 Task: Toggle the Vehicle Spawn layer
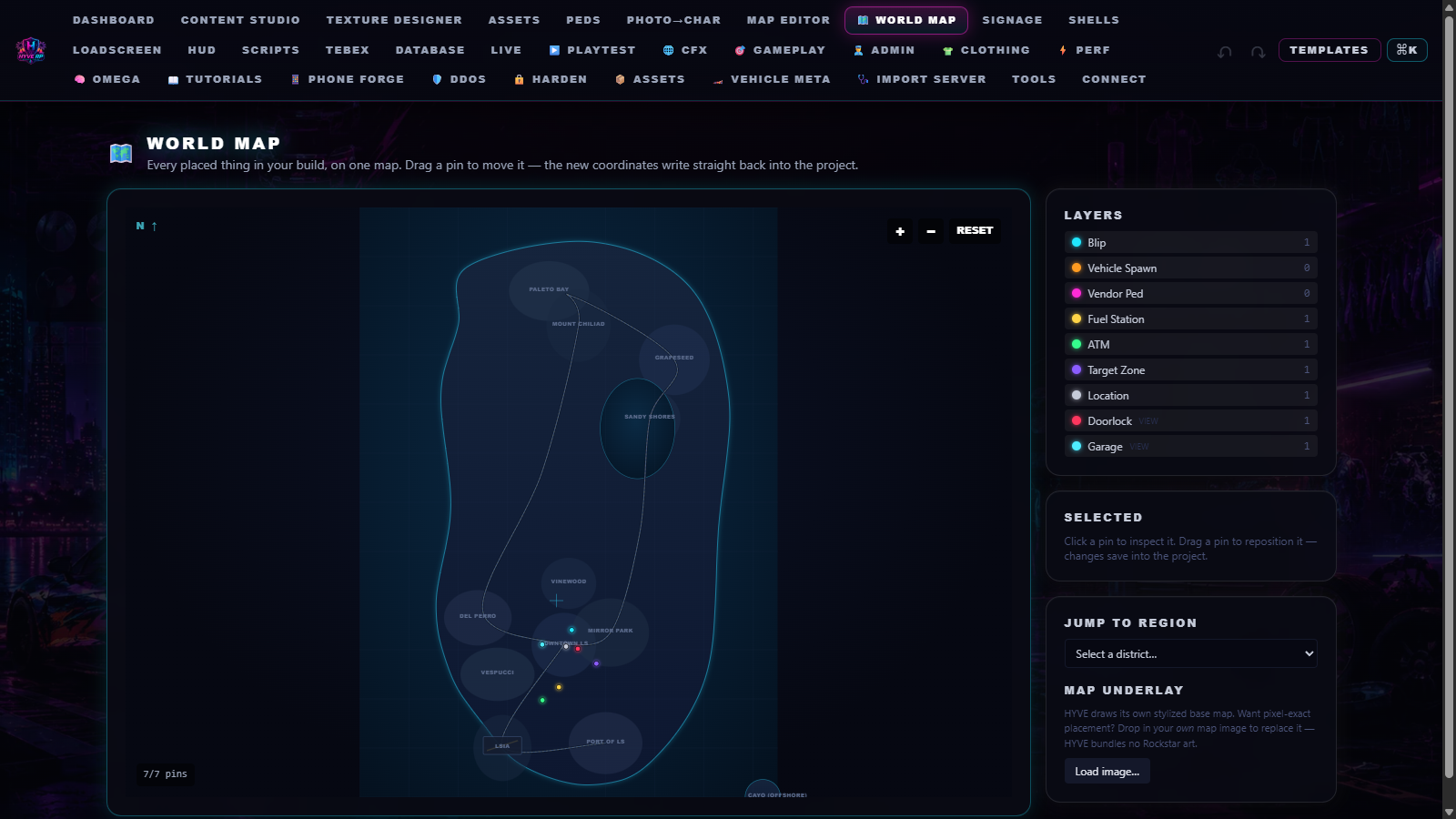point(1190,268)
